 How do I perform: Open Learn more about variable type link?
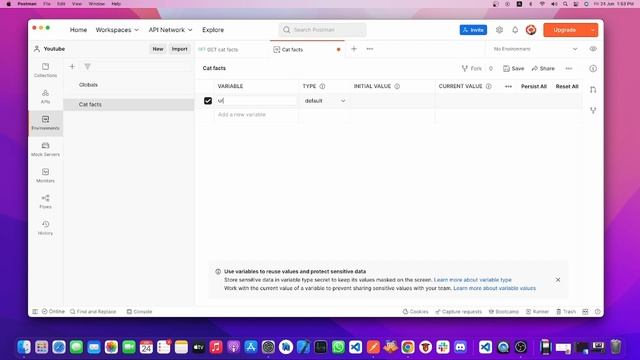tap(473, 280)
